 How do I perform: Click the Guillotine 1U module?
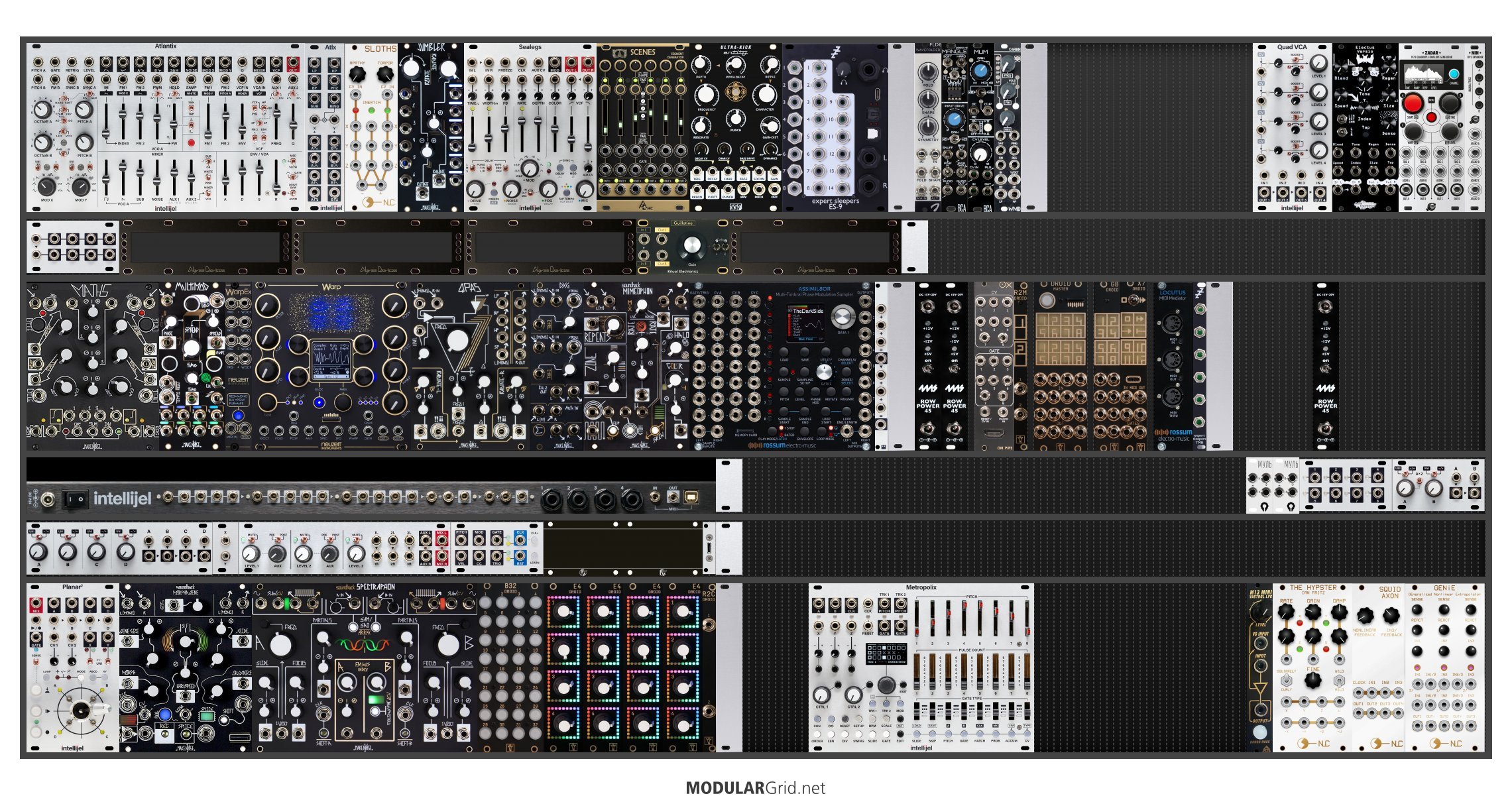coord(683,247)
